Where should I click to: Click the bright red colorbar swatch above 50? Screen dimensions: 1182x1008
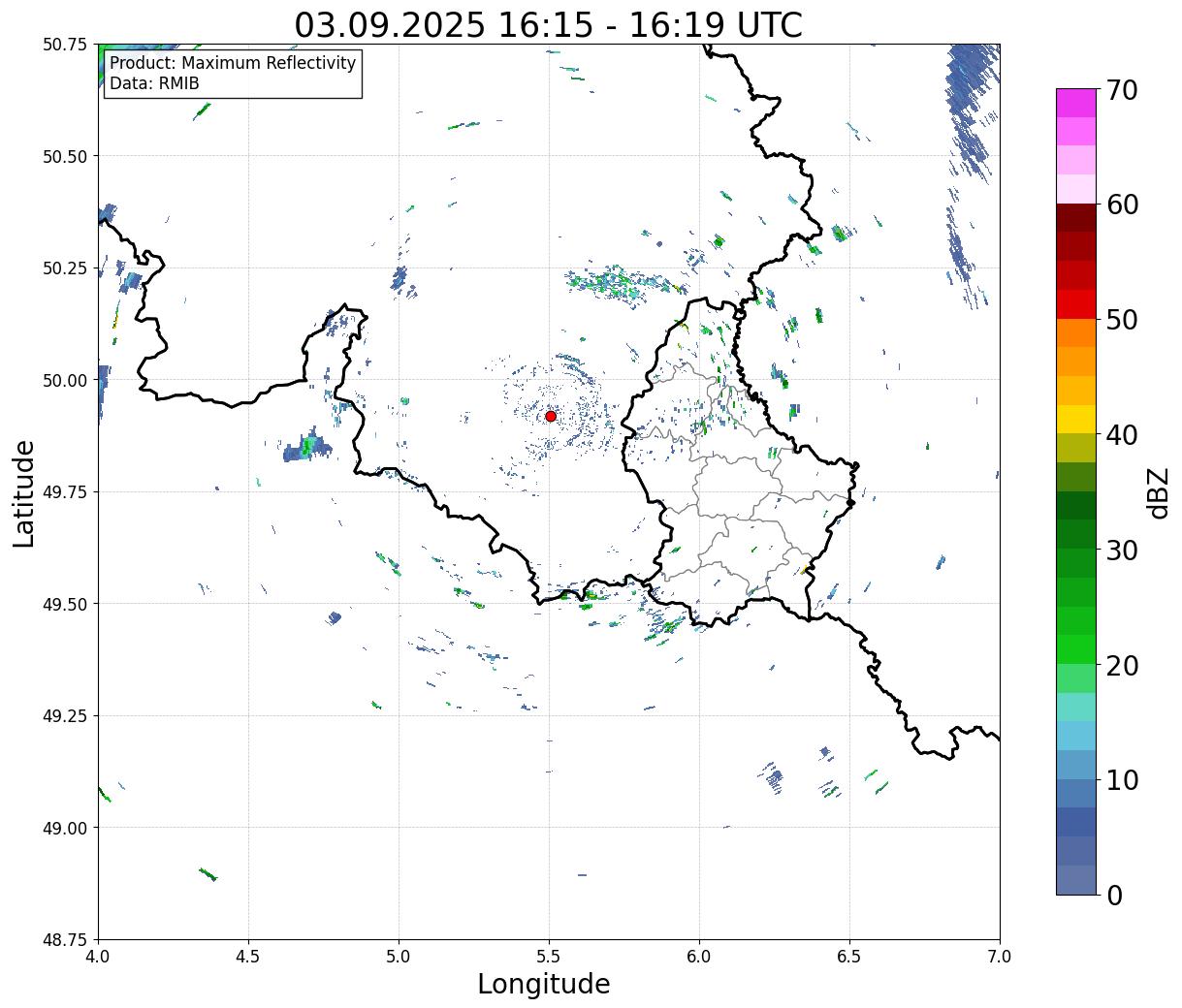tap(1076, 304)
